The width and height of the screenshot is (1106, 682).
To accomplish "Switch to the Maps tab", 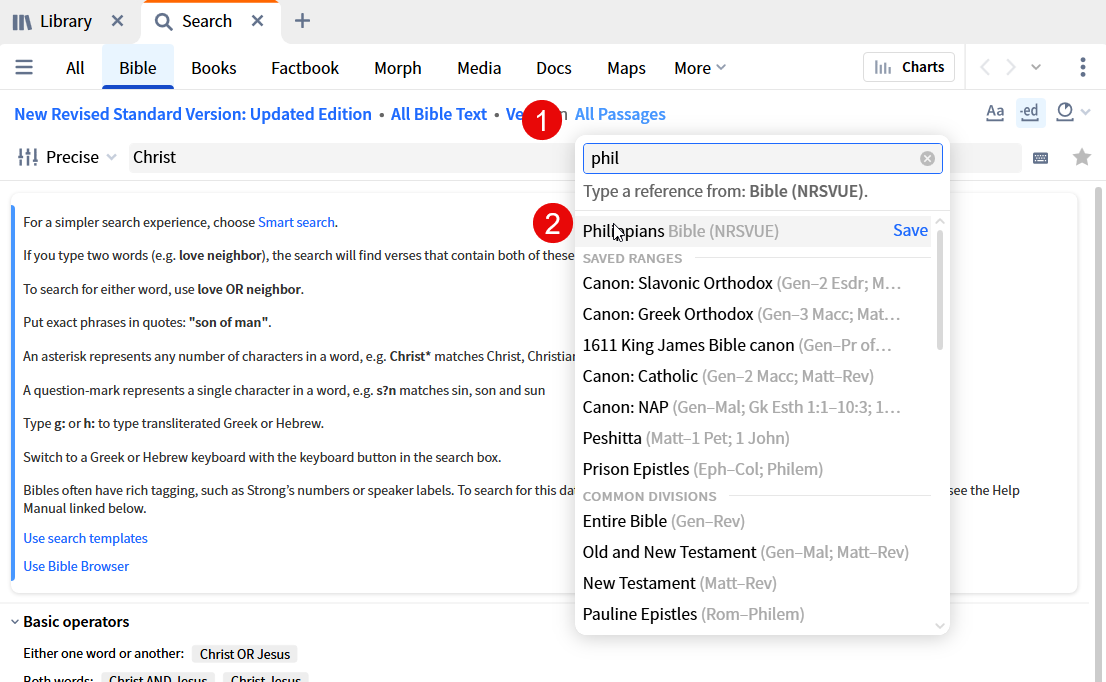I will pos(626,68).
